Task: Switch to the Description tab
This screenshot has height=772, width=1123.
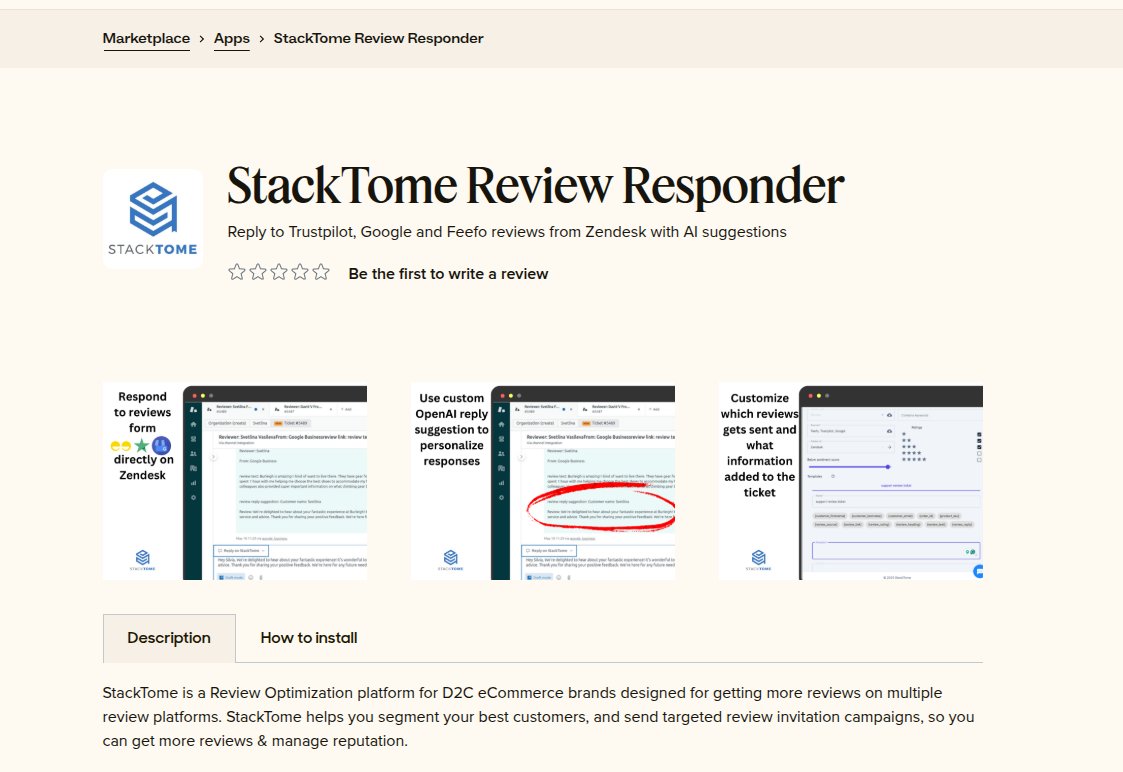Action: pos(169,638)
